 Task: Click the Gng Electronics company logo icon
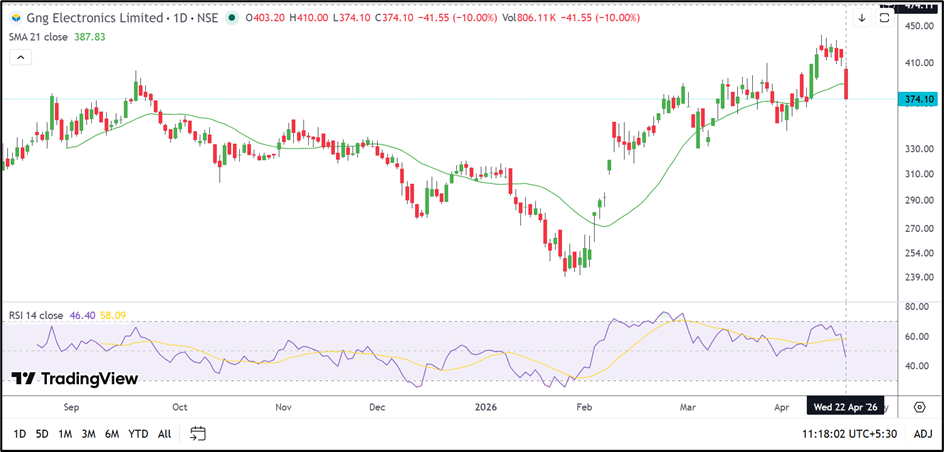14,18
